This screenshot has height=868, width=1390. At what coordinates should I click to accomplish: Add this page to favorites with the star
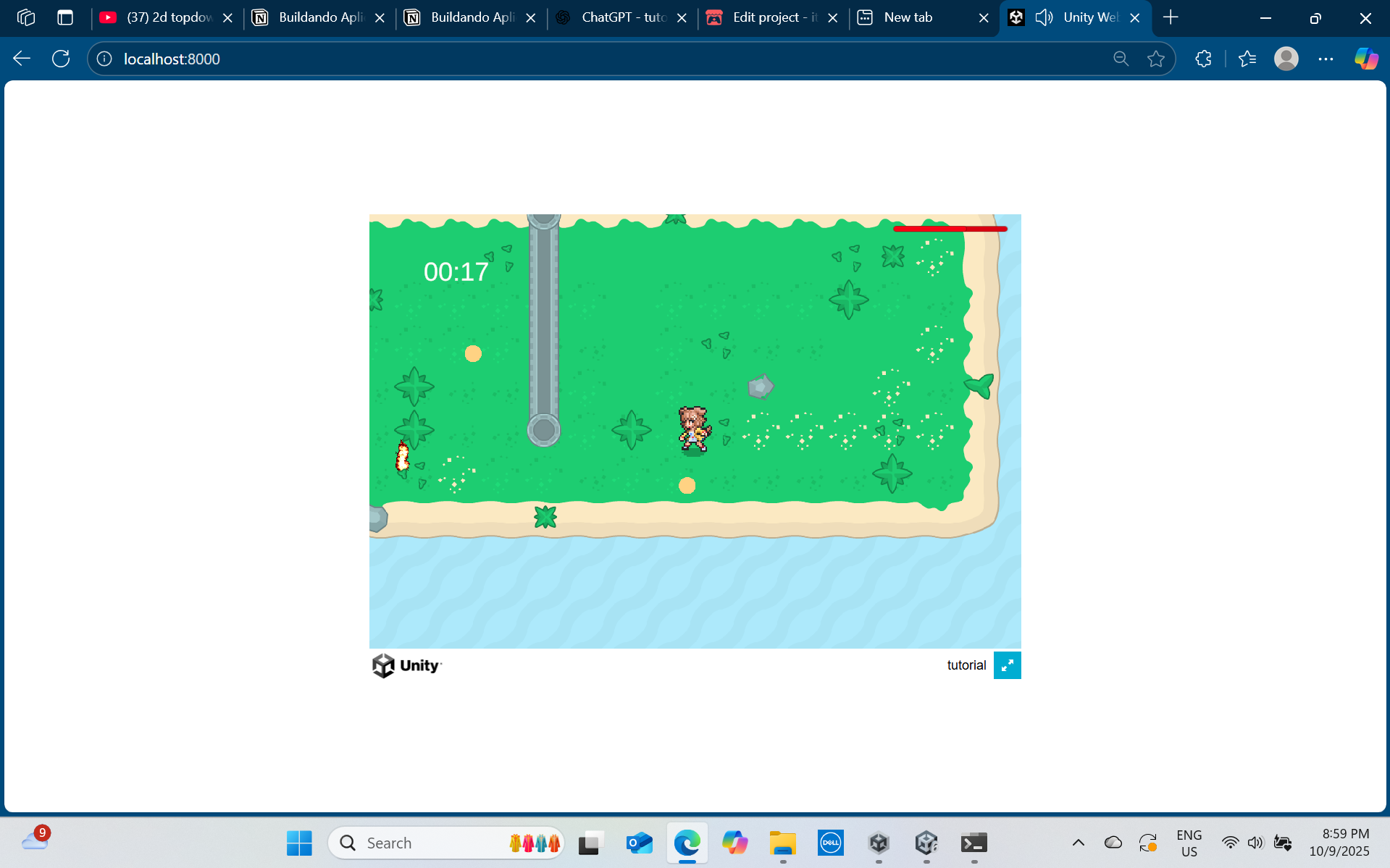click(x=1156, y=59)
